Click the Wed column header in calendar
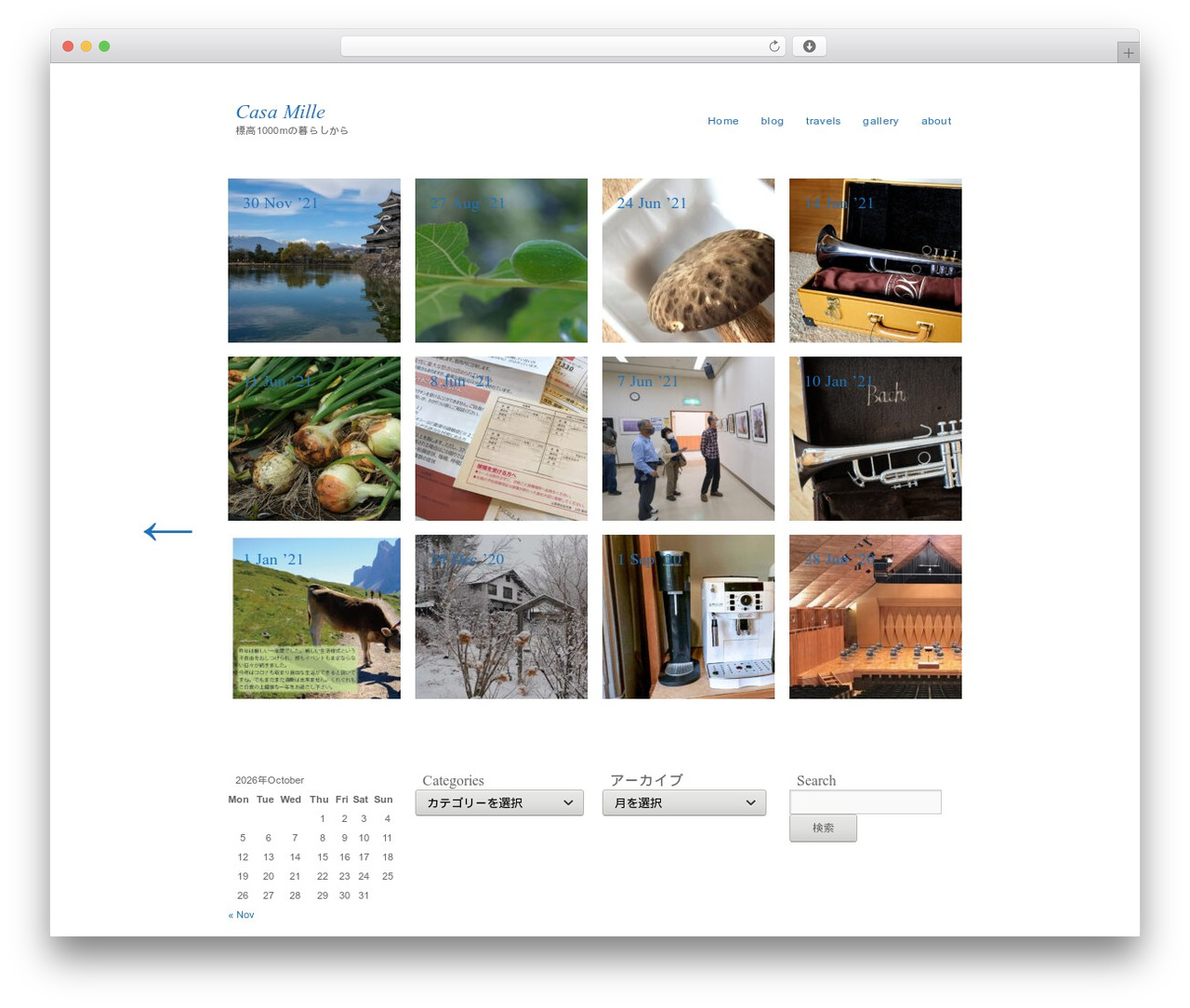The width and height of the screenshot is (1190, 1008). (x=291, y=800)
